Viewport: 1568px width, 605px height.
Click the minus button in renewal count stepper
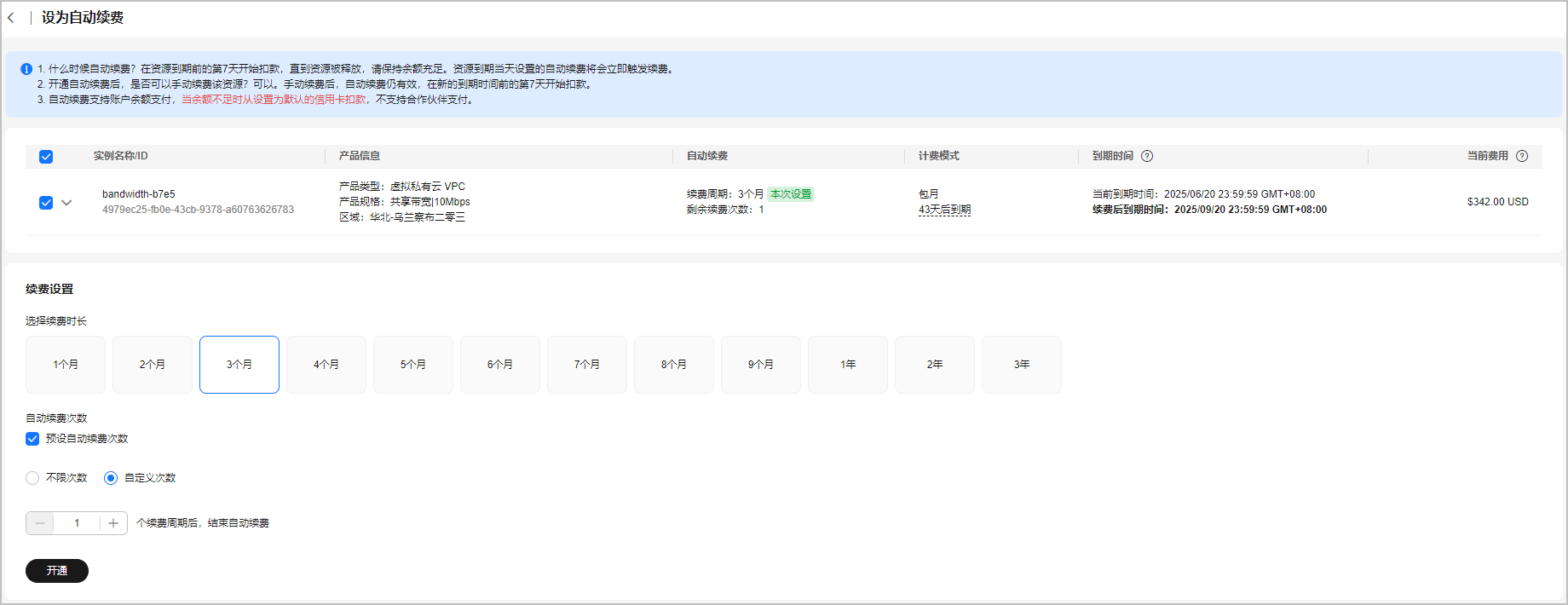40,523
